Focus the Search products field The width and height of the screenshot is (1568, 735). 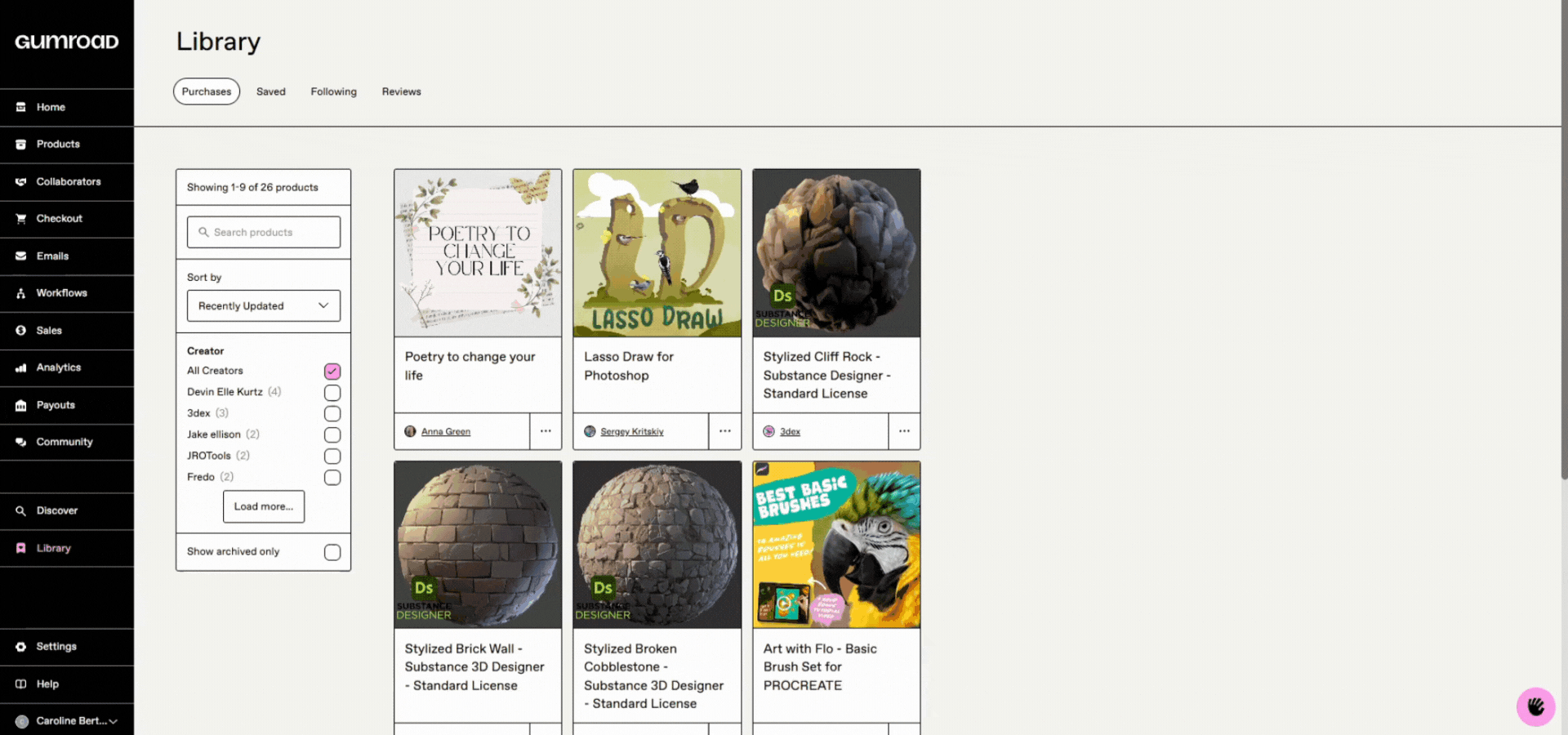[x=263, y=232]
